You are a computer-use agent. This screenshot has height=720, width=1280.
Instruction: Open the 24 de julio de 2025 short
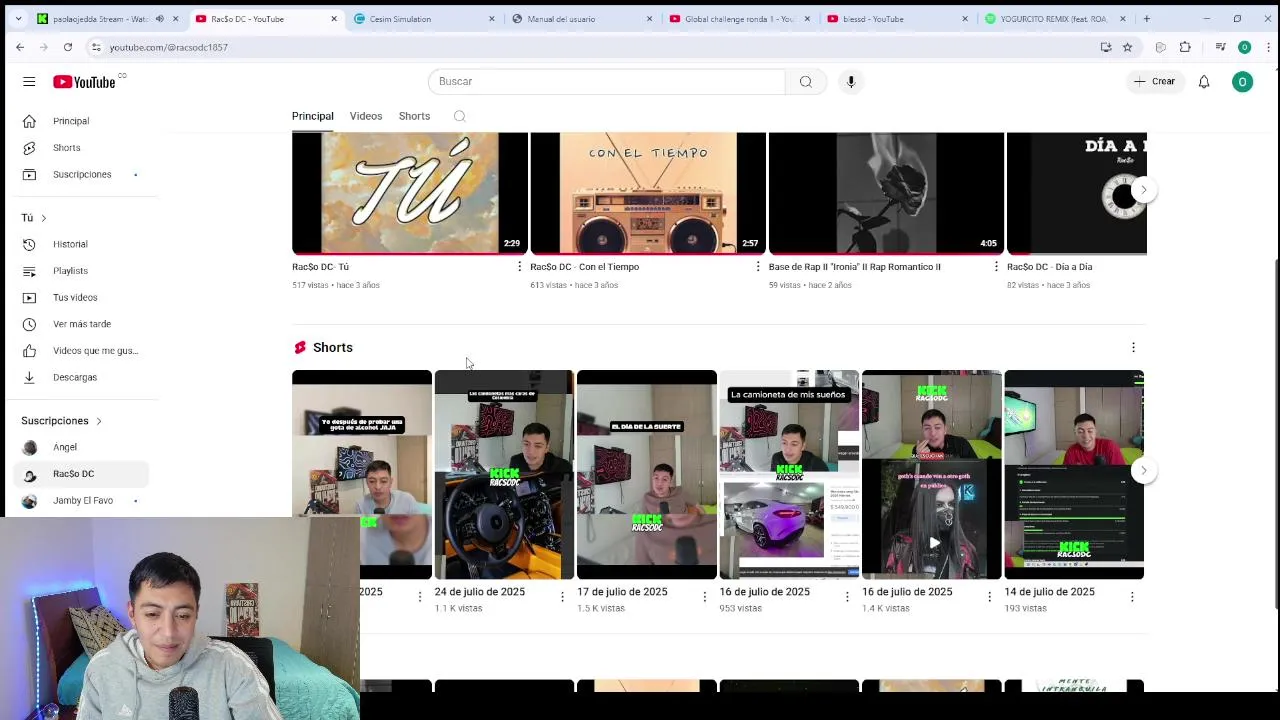504,475
